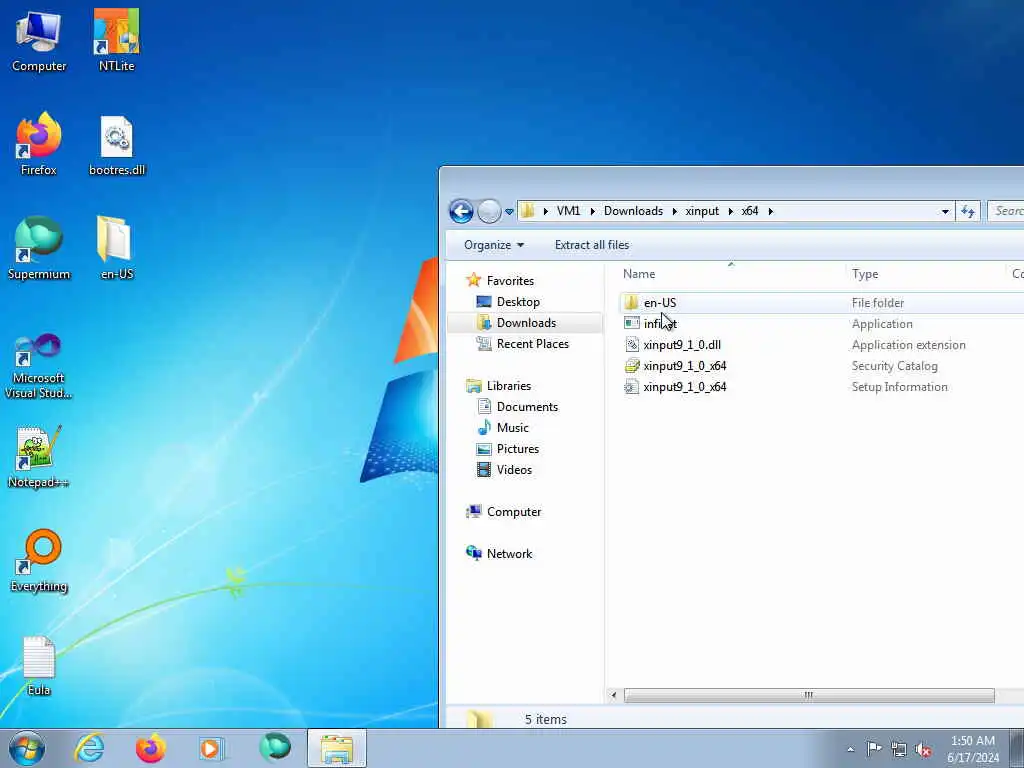Click the x64 breadcrumb segment

tap(750, 211)
